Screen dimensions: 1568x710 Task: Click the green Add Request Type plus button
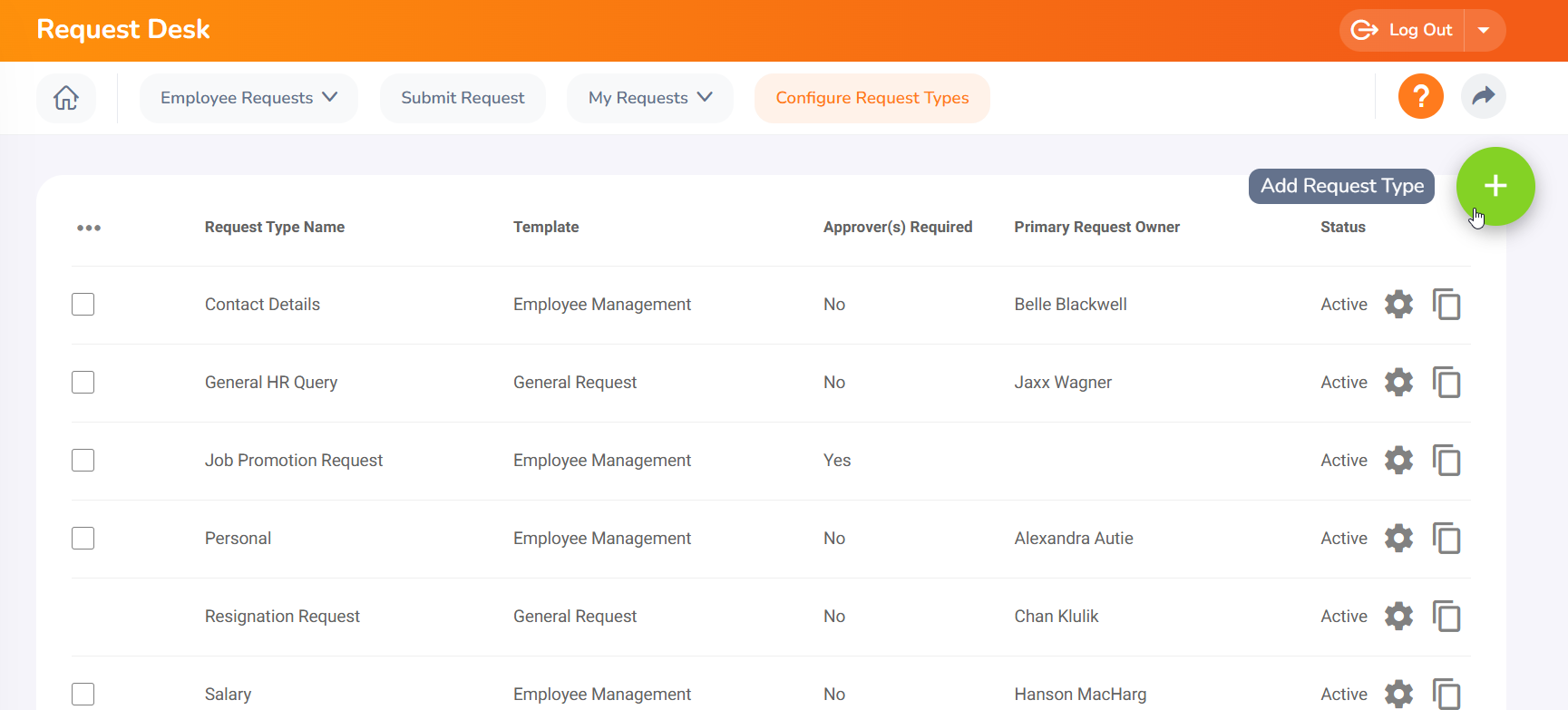pos(1495,186)
